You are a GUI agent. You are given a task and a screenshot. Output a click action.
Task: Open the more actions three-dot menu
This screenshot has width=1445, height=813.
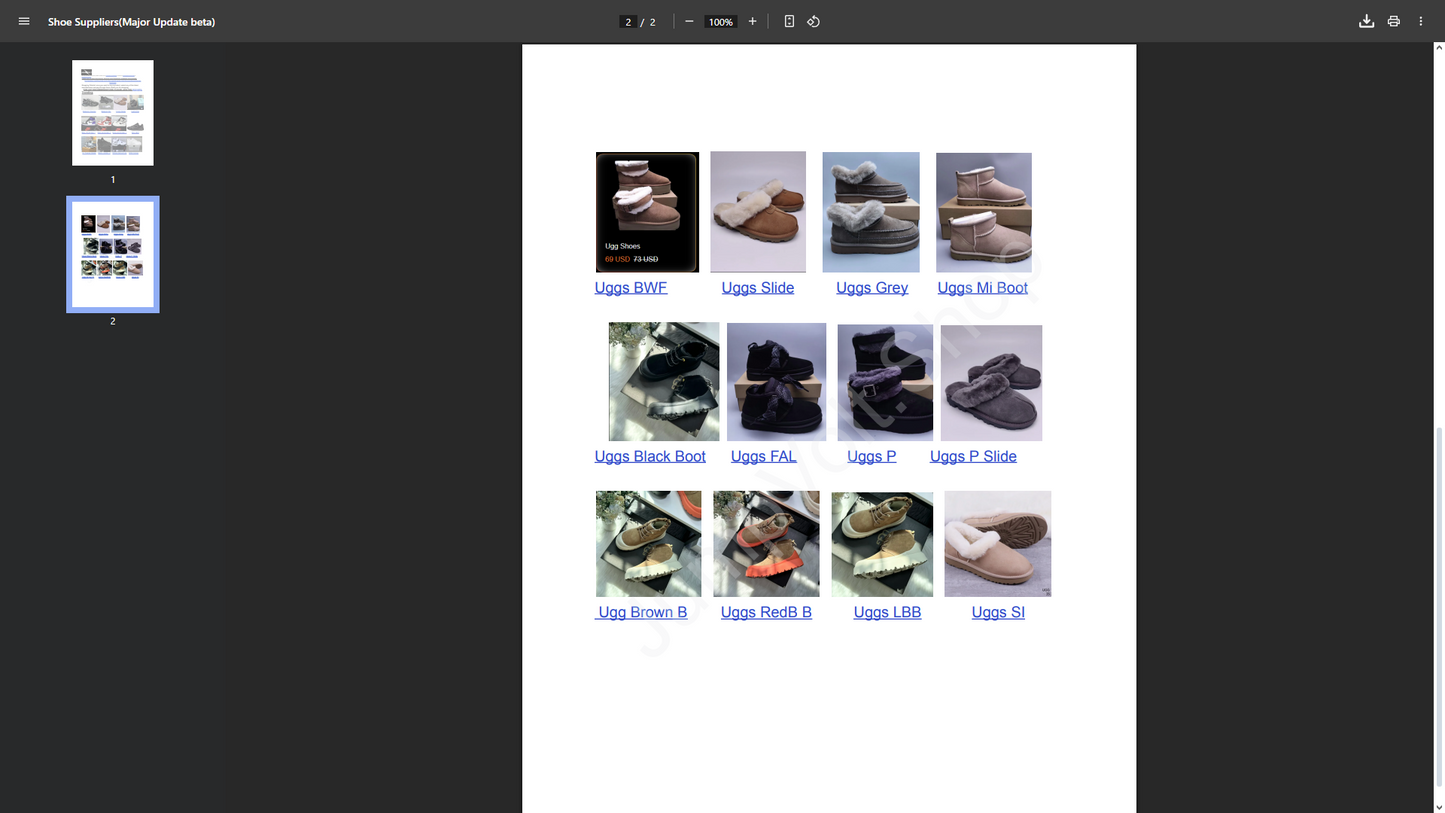tap(1420, 21)
